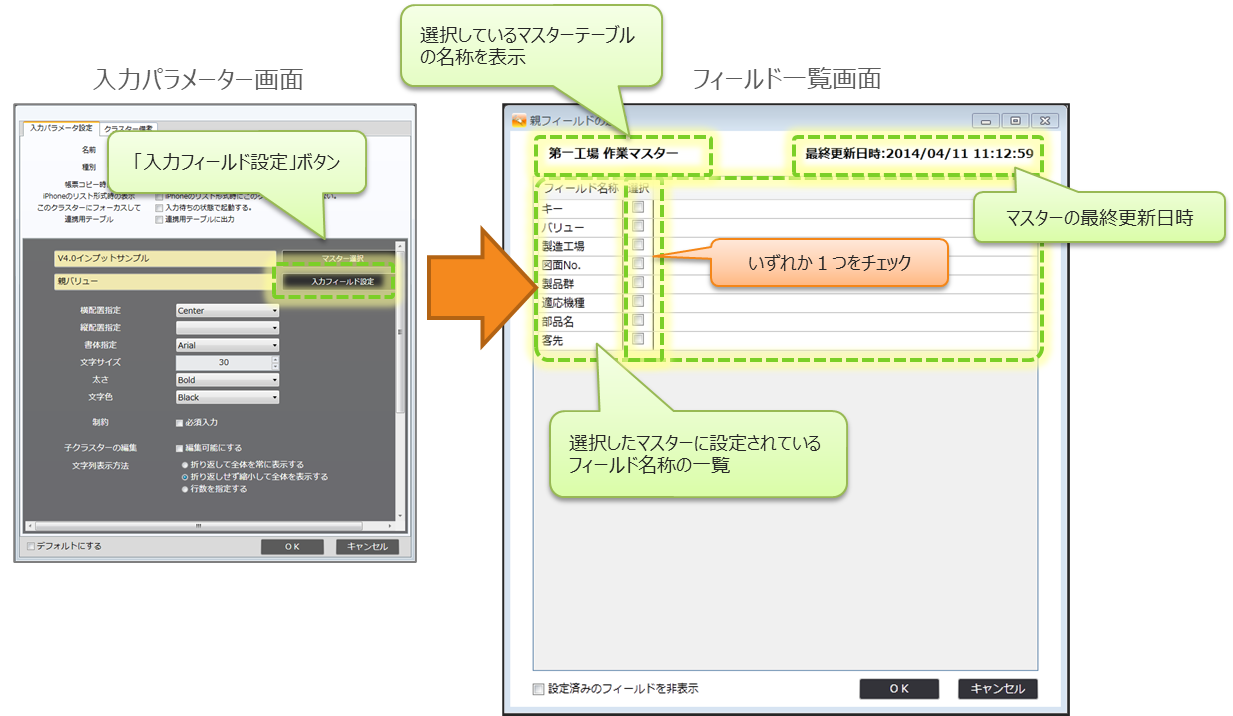
Task: Select 行数を指定する radio option
Action: tap(183, 489)
